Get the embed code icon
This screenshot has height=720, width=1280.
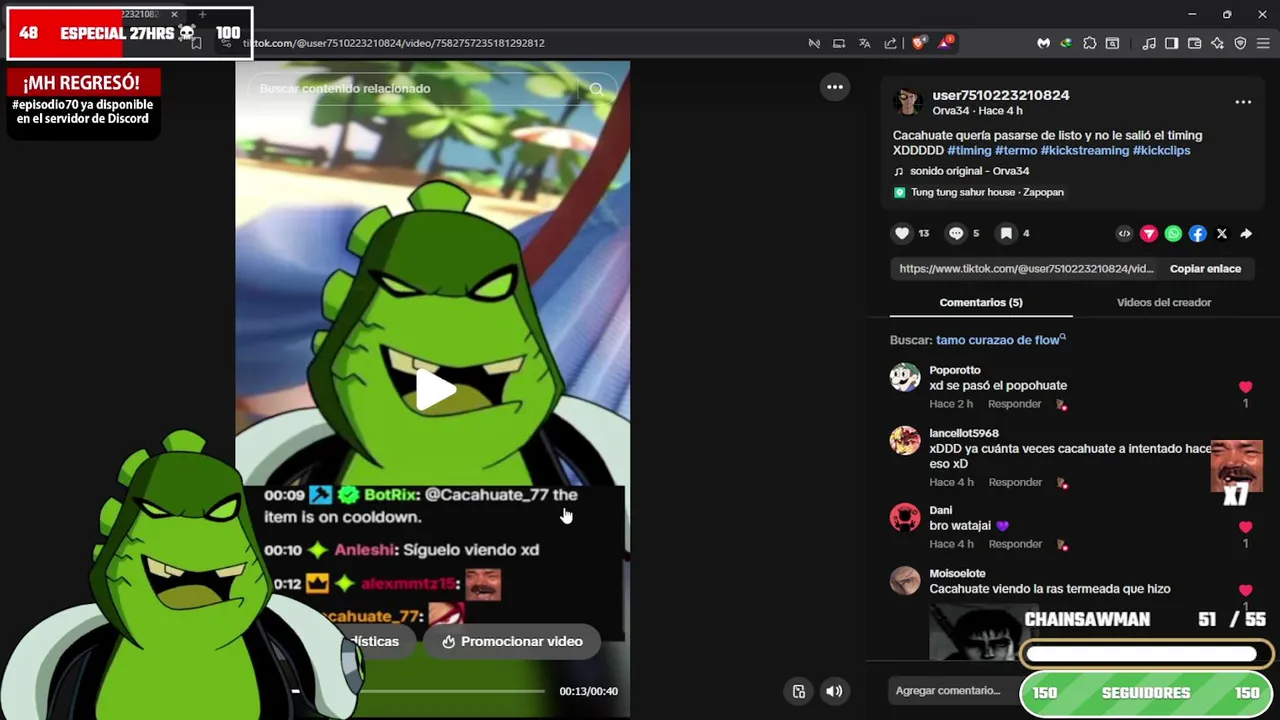click(1124, 234)
